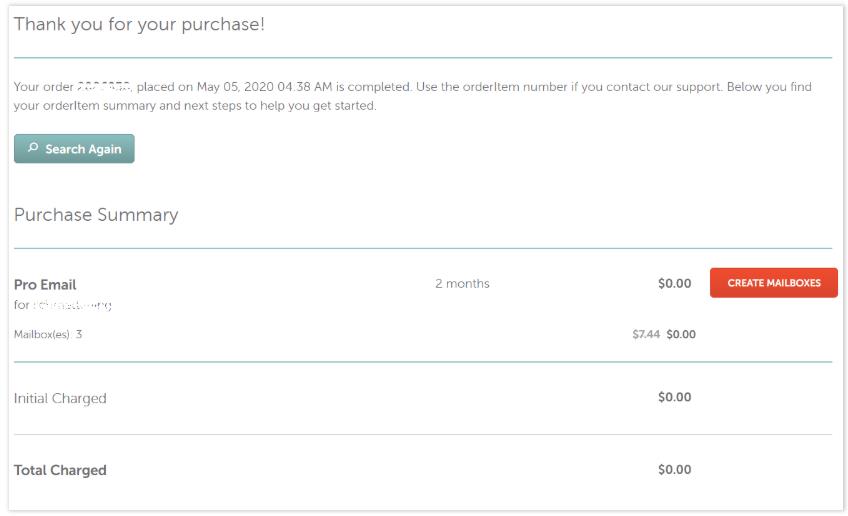Click the "2 months" subscription duration

click(462, 284)
